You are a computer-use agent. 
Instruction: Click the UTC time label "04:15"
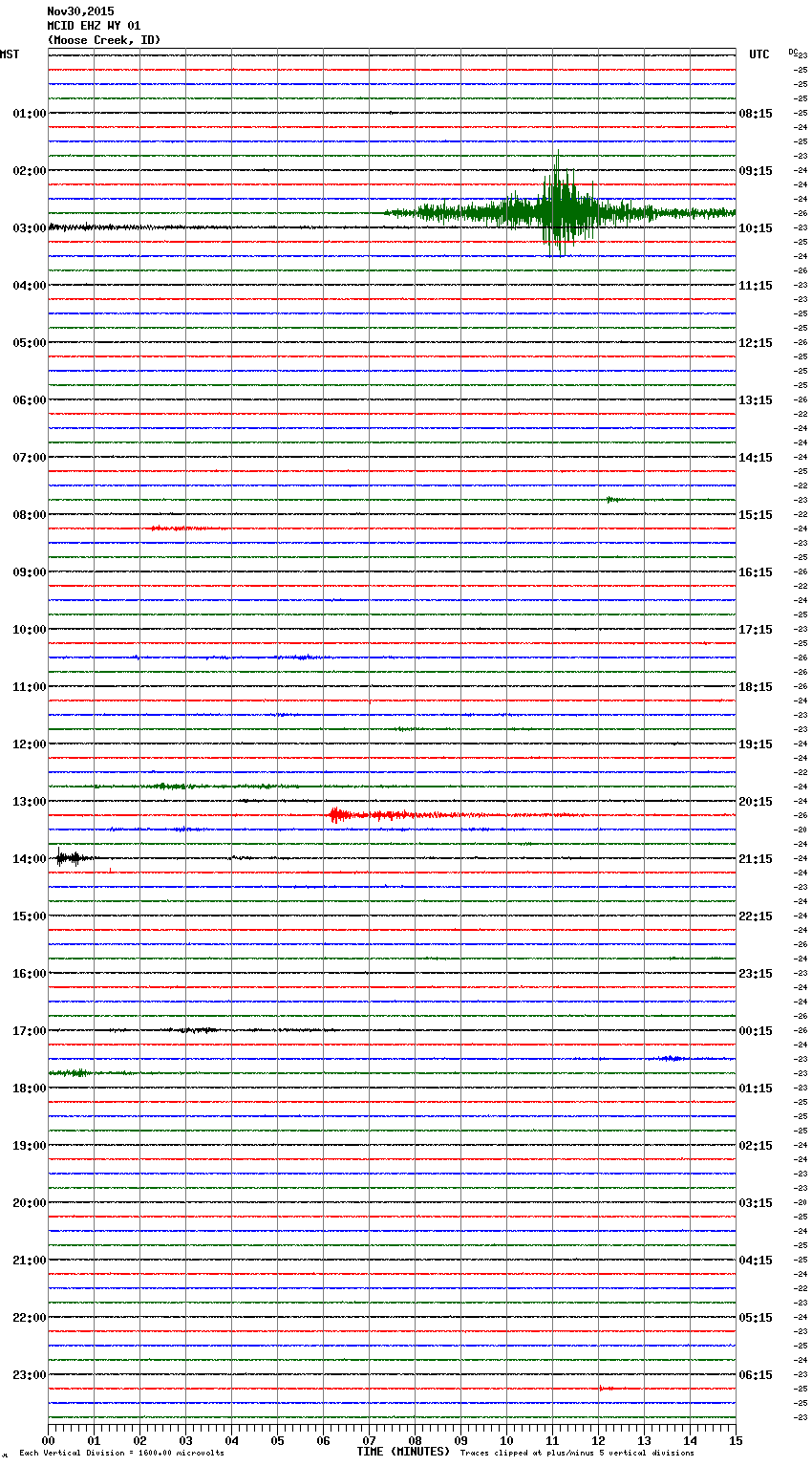[756, 1261]
